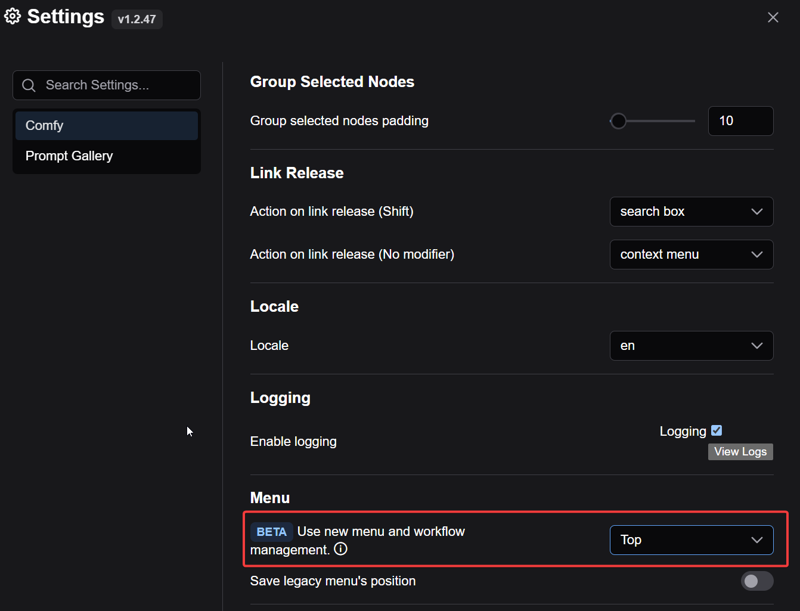Screen dimensions: 800x611
Task: Expand the No modifier link release dropdown
Action: (691, 254)
